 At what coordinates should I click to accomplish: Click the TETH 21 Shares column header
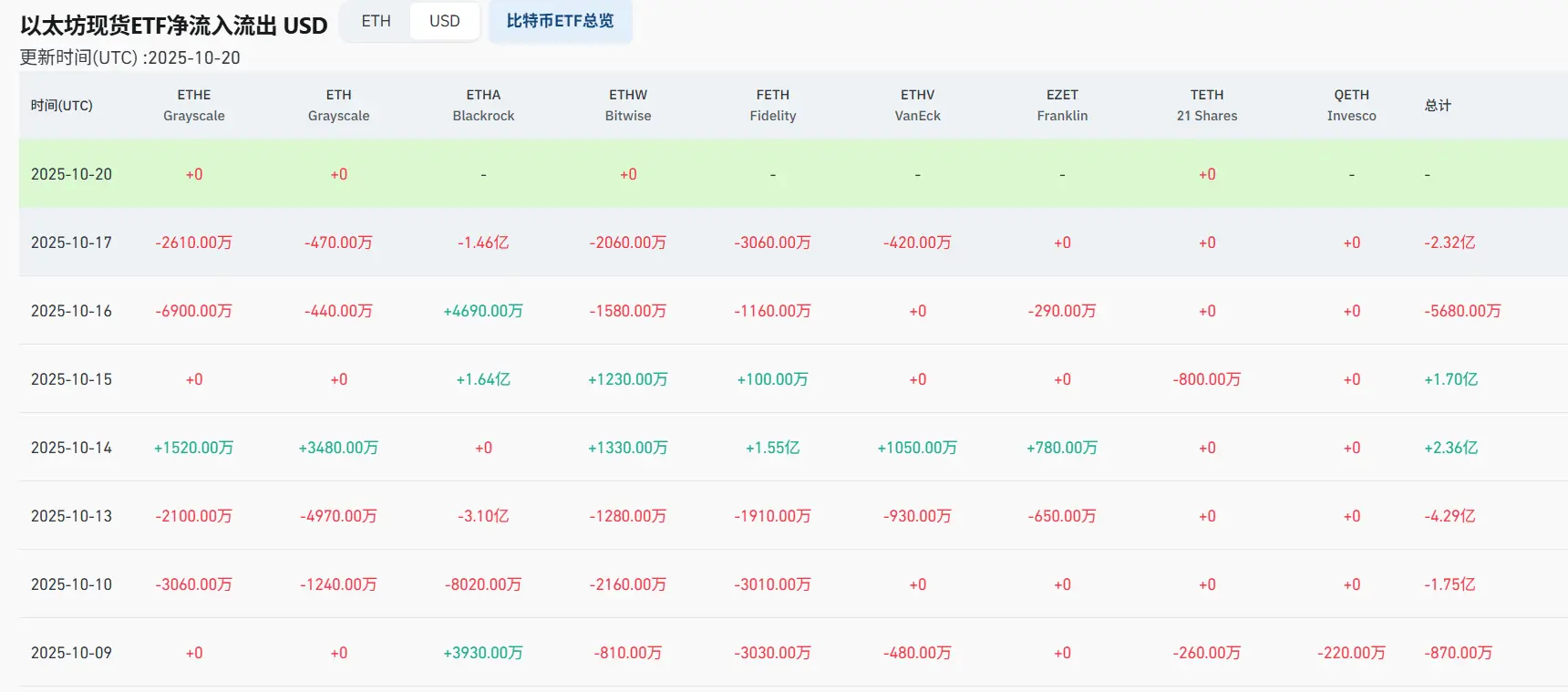[x=1207, y=106]
